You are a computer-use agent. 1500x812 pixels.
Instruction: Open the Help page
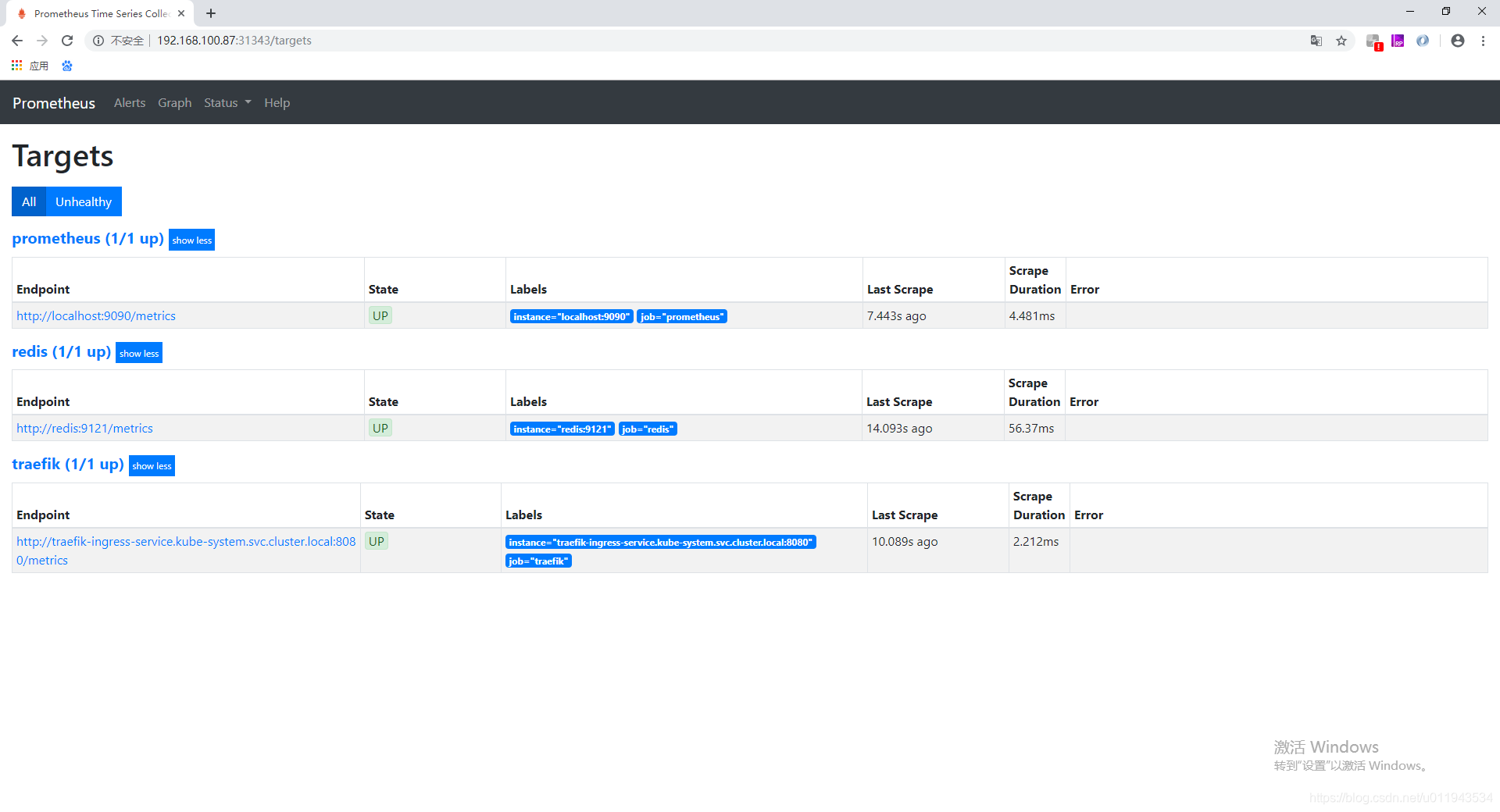tap(277, 103)
